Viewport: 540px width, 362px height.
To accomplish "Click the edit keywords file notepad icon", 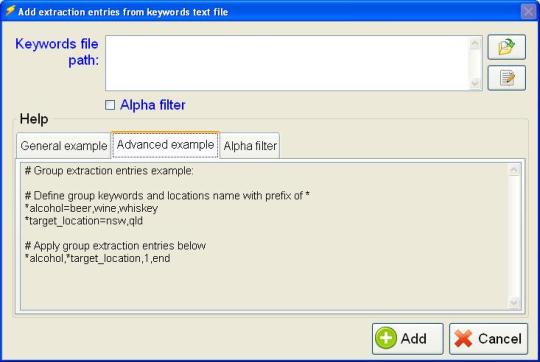I will point(507,78).
